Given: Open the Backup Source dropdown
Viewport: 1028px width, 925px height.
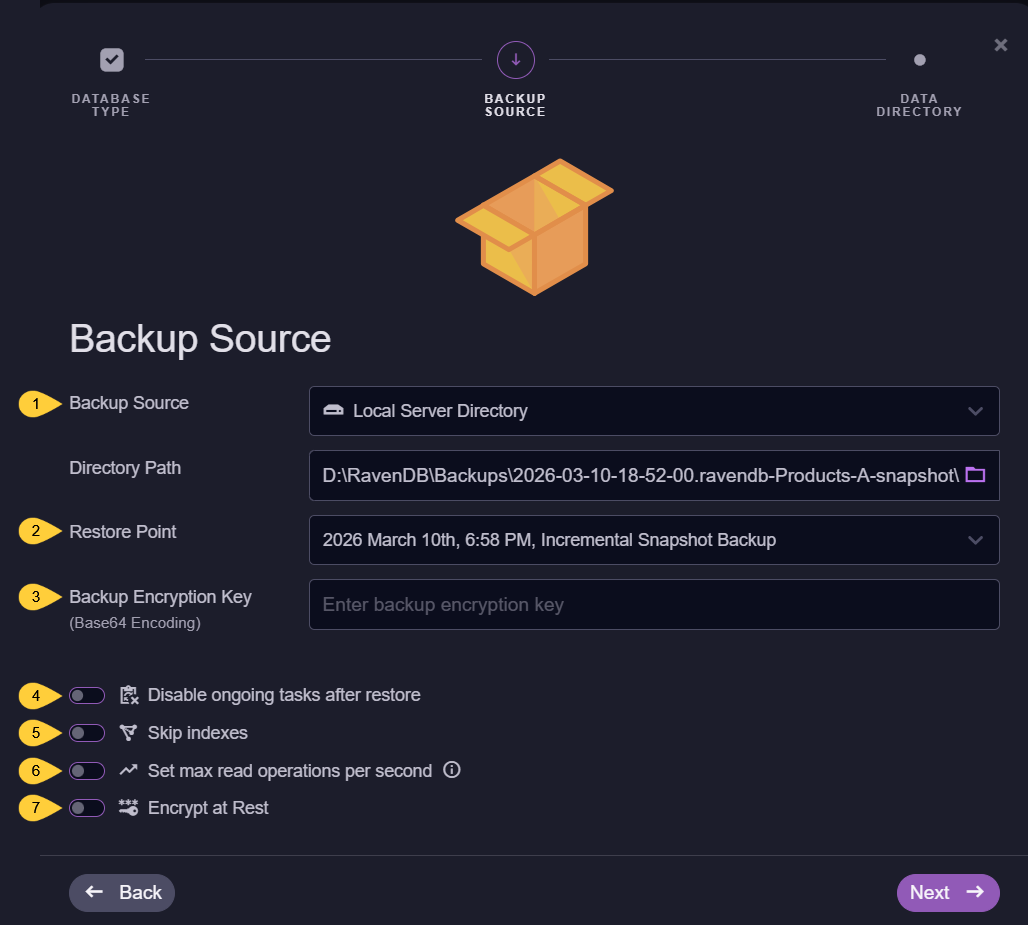Looking at the screenshot, I should (x=654, y=410).
